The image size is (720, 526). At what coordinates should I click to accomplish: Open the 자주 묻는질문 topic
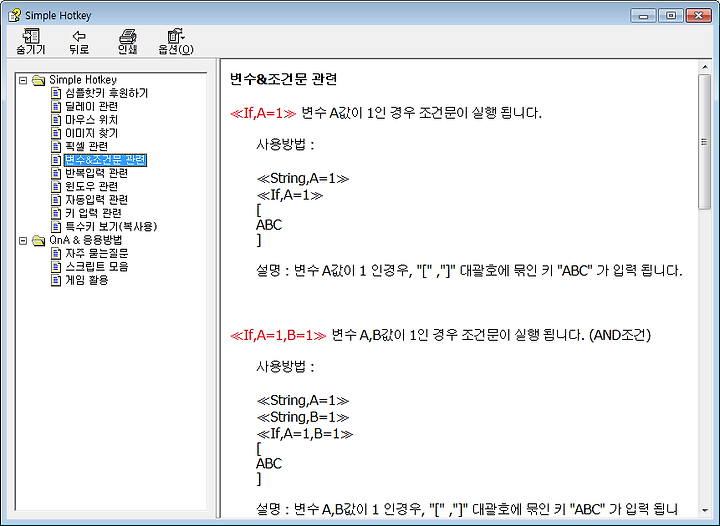pyautogui.click(x=96, y=253)
